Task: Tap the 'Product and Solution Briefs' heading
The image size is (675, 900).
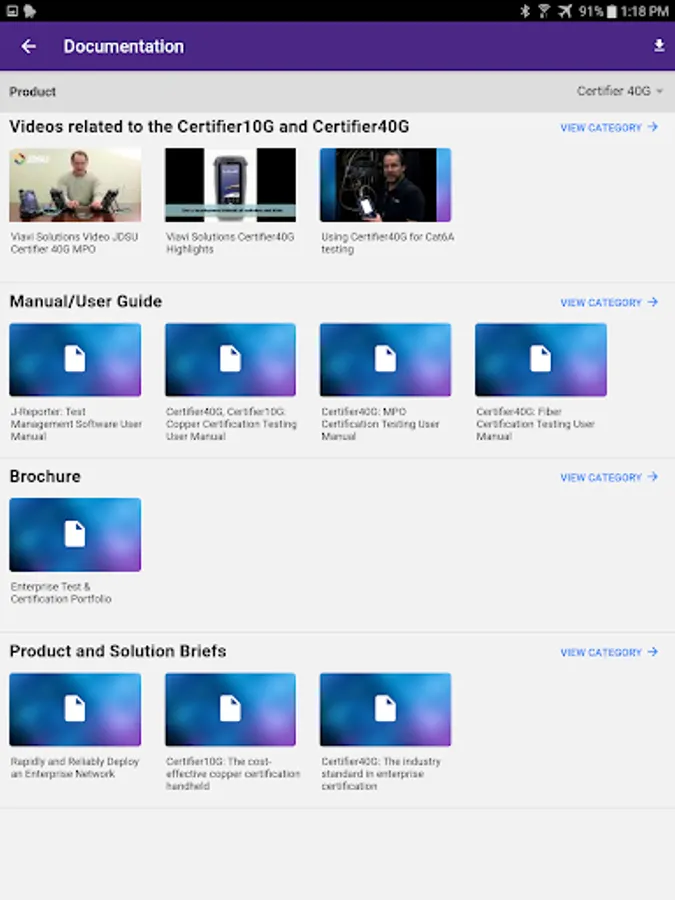Action: click(x=118, y=651)
